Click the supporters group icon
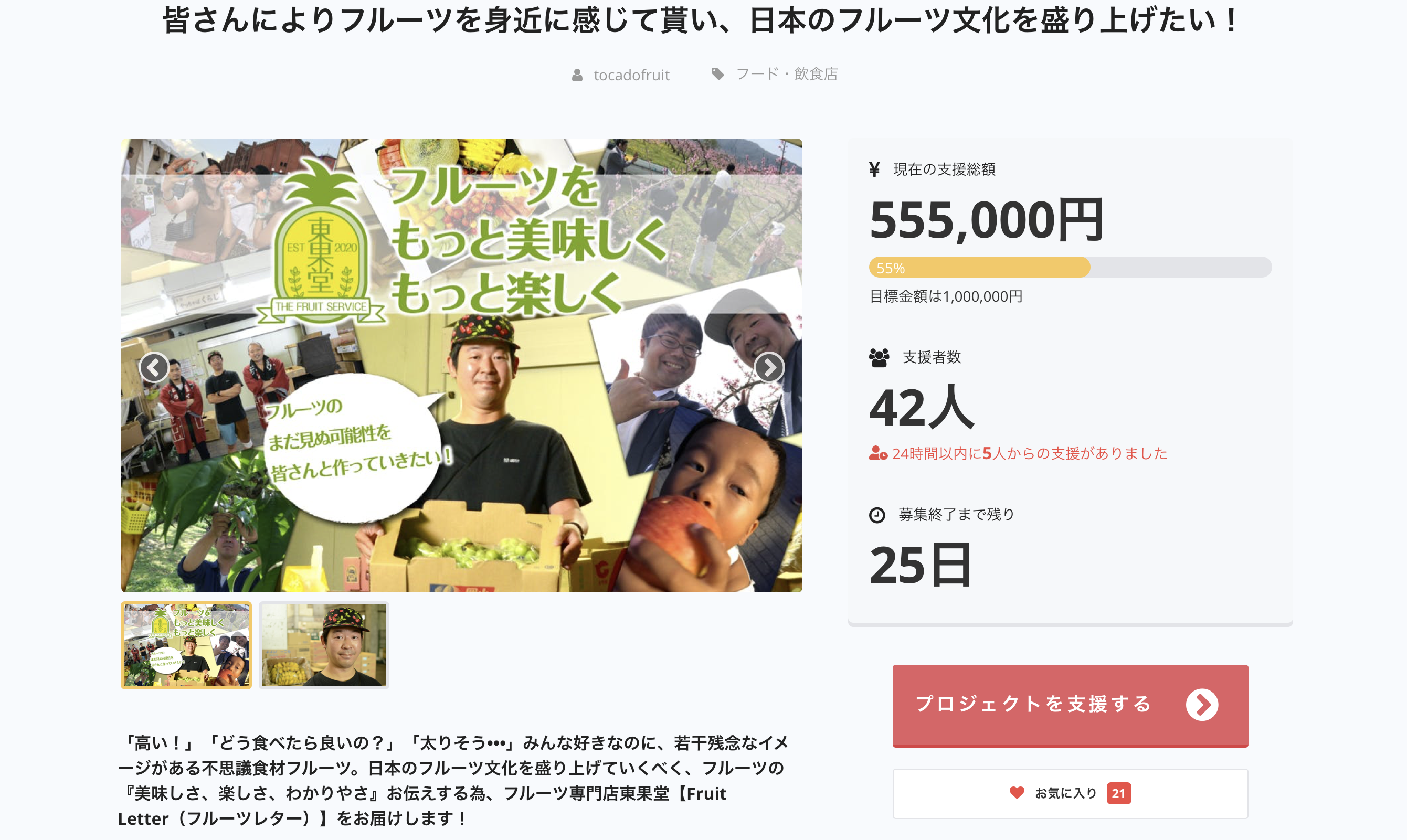Image resolution: width=1407 pixels, height=840 pixels. coord(879,358)
